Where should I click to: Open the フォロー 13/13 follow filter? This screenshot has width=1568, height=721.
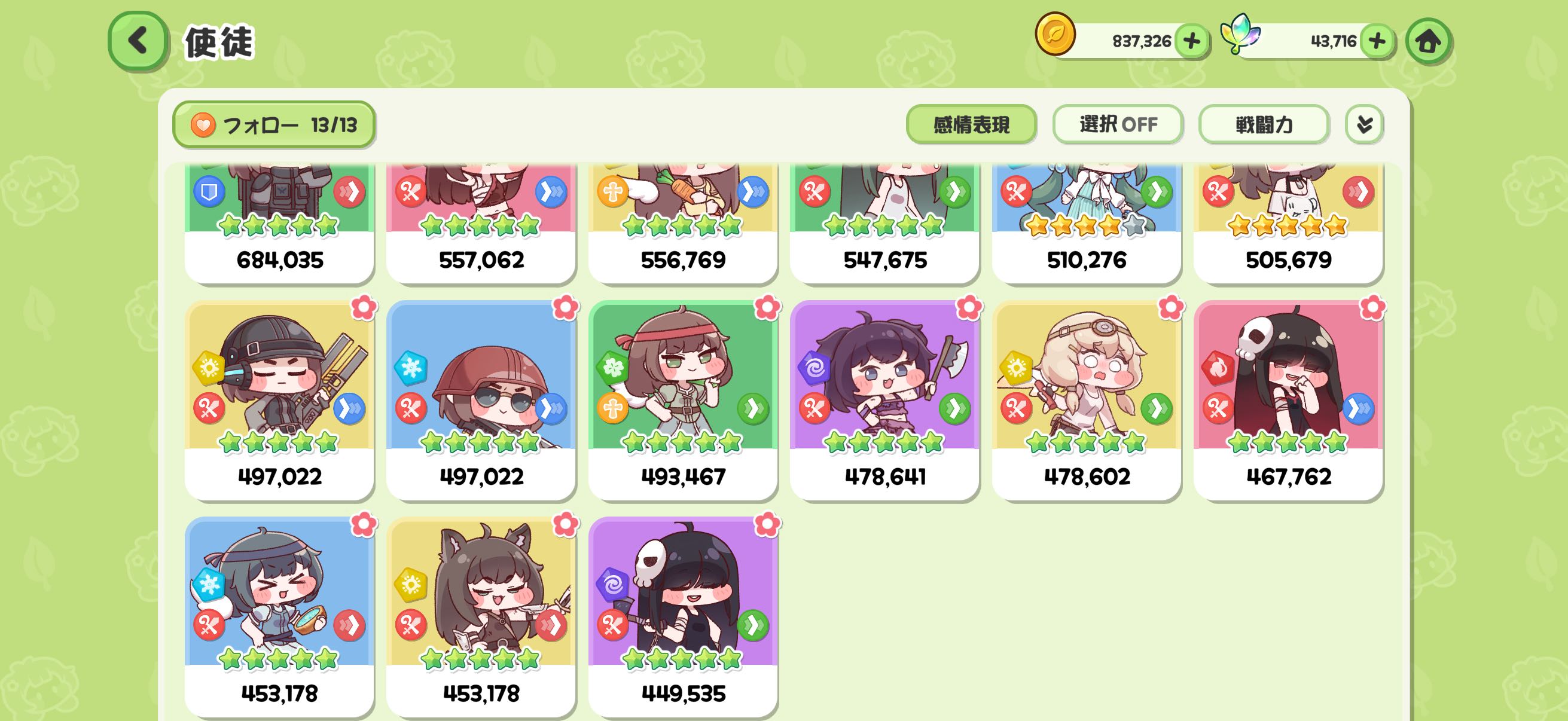click(274, 125)
